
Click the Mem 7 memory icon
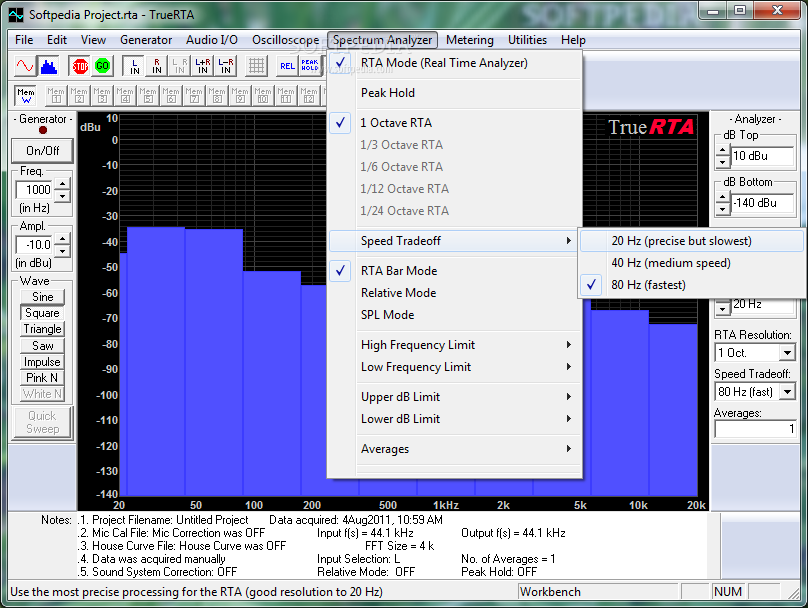[194, 95]
